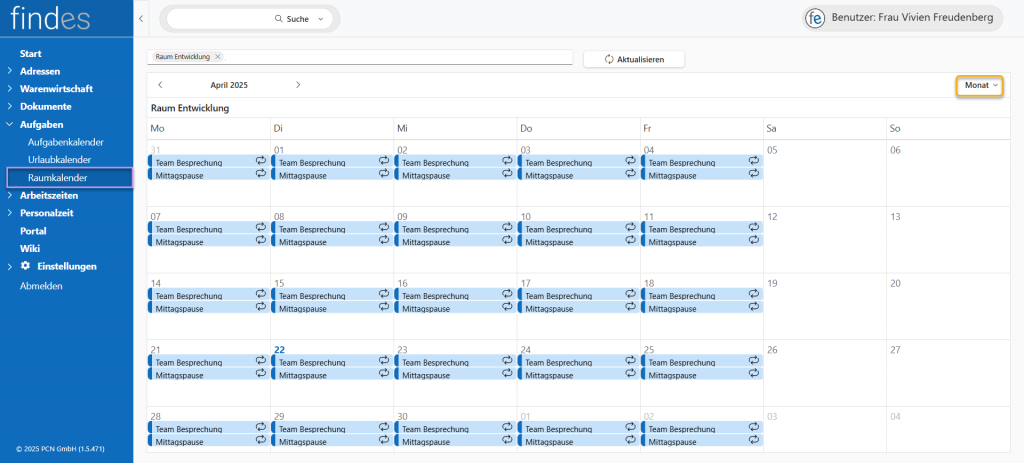Open the Aufgabenkalender
The height and width of the screenshot is (463, 1024).
click(65, 142)
